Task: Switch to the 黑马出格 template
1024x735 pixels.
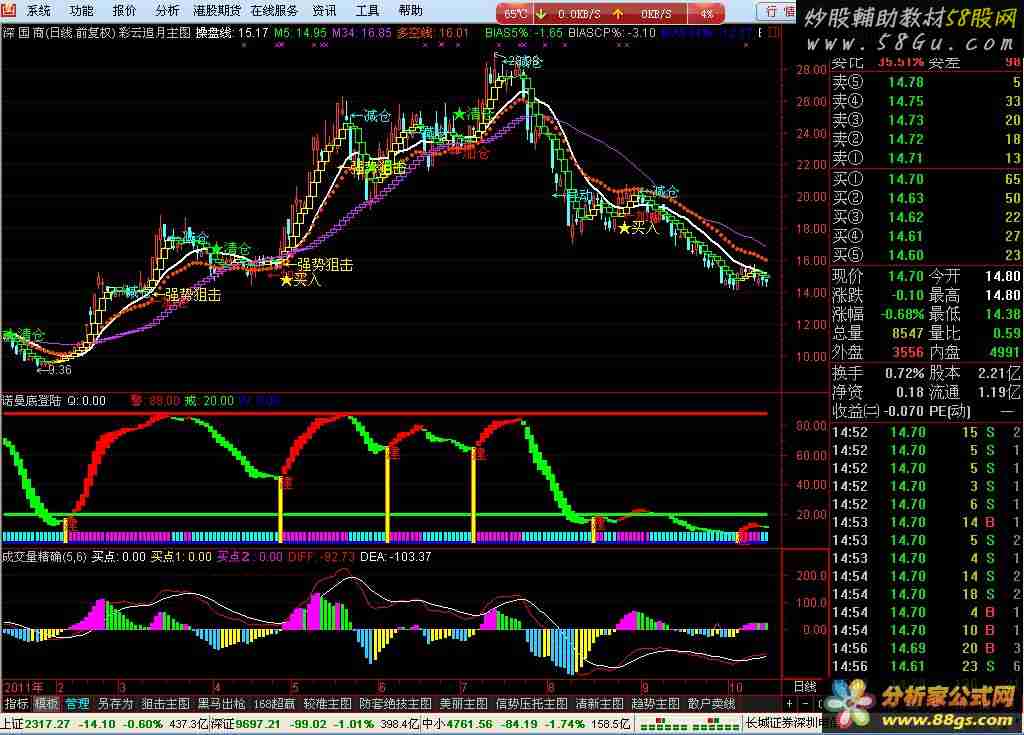Action: click(x=221, y=704)
